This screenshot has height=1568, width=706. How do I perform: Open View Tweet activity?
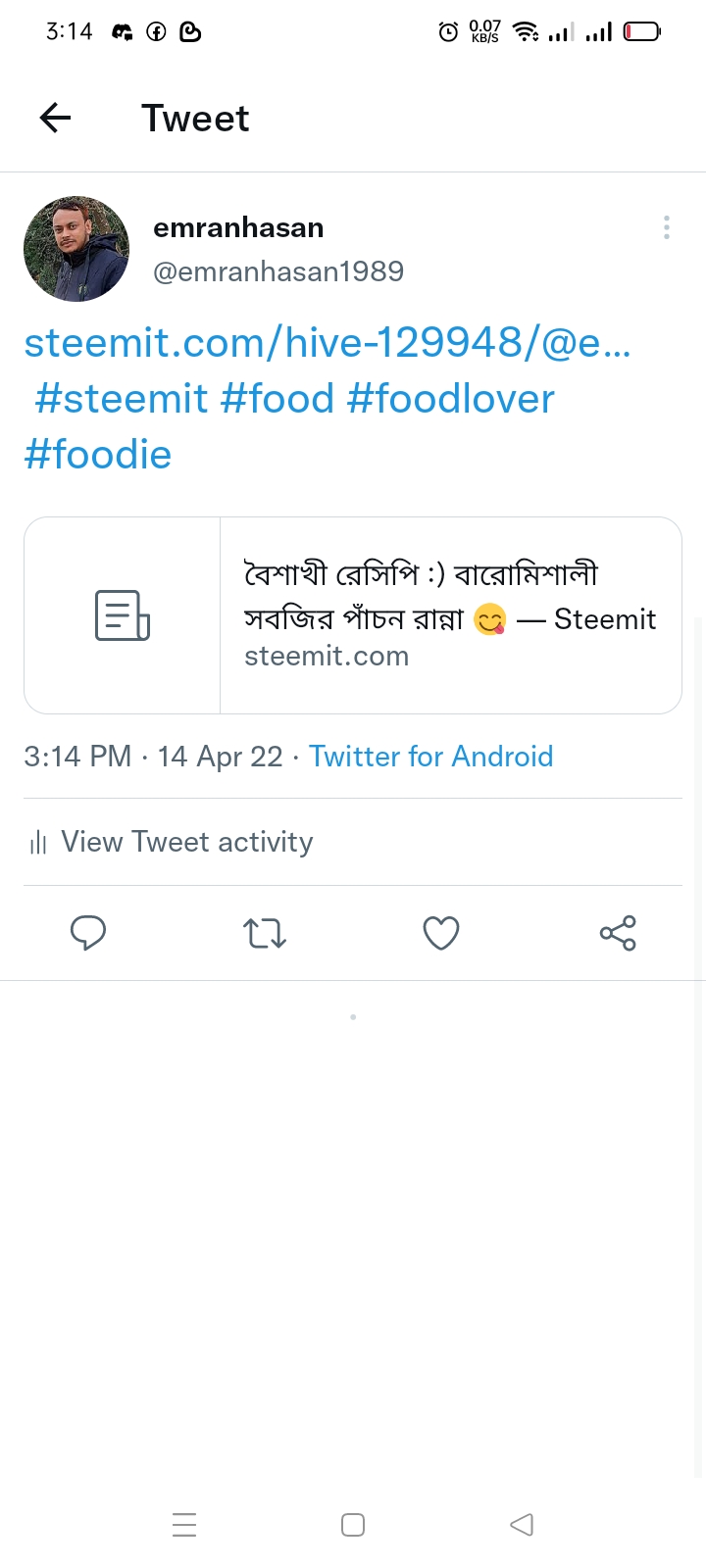(x=186, y=842)
